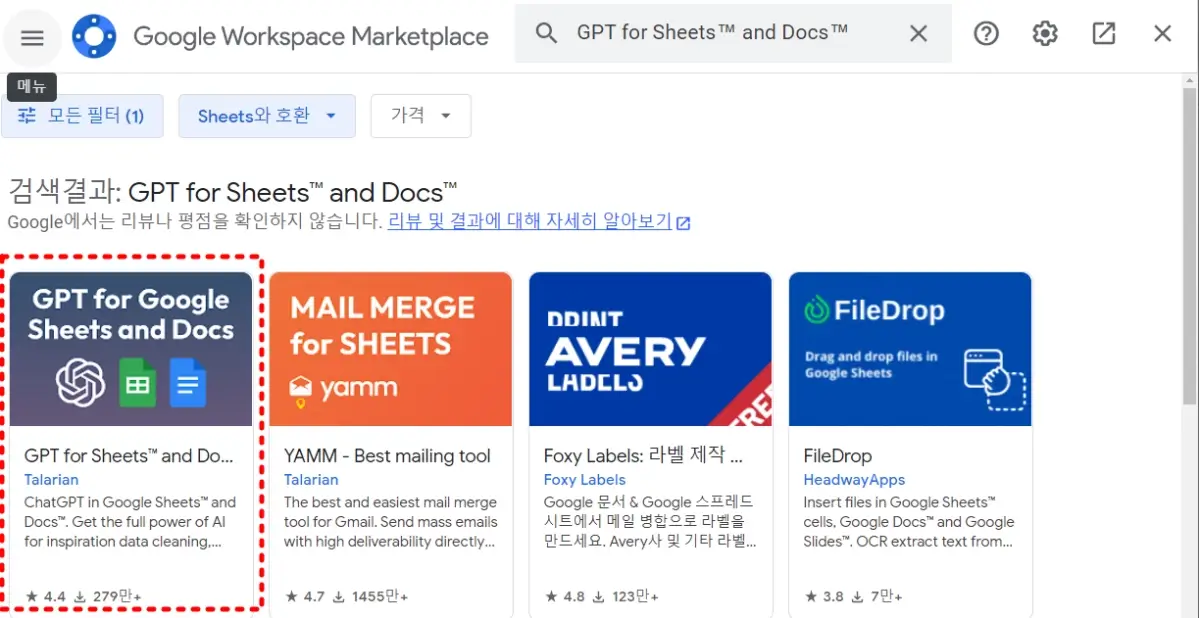Expand the Sheets와 호환 dropdown
This screenshot has height=618, width=1199.
coord(267,116)
